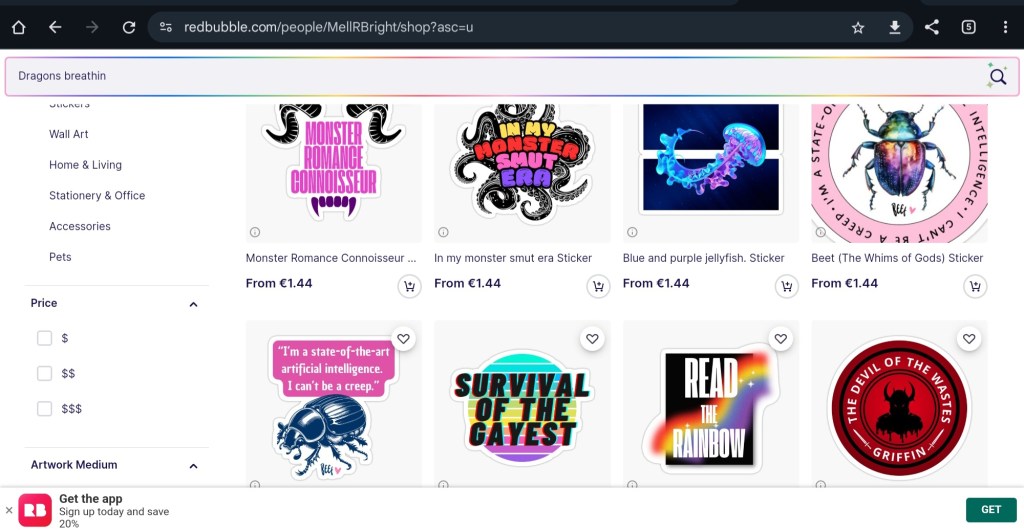1024x530 pixels.
Task: Open the jellyfish sticker thumbnail
Action: click(711, 173)
